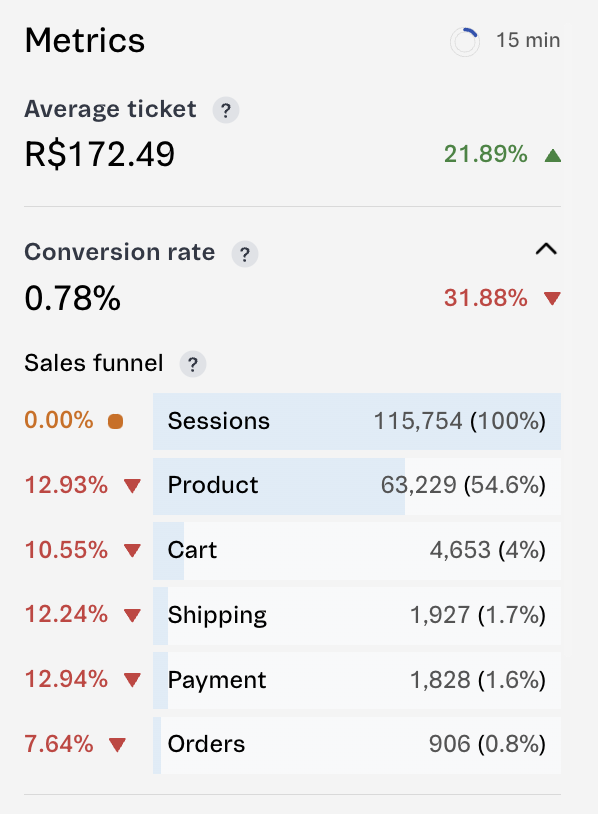
Task: Click the R$172.49 average ticket value
Action: 100,154
